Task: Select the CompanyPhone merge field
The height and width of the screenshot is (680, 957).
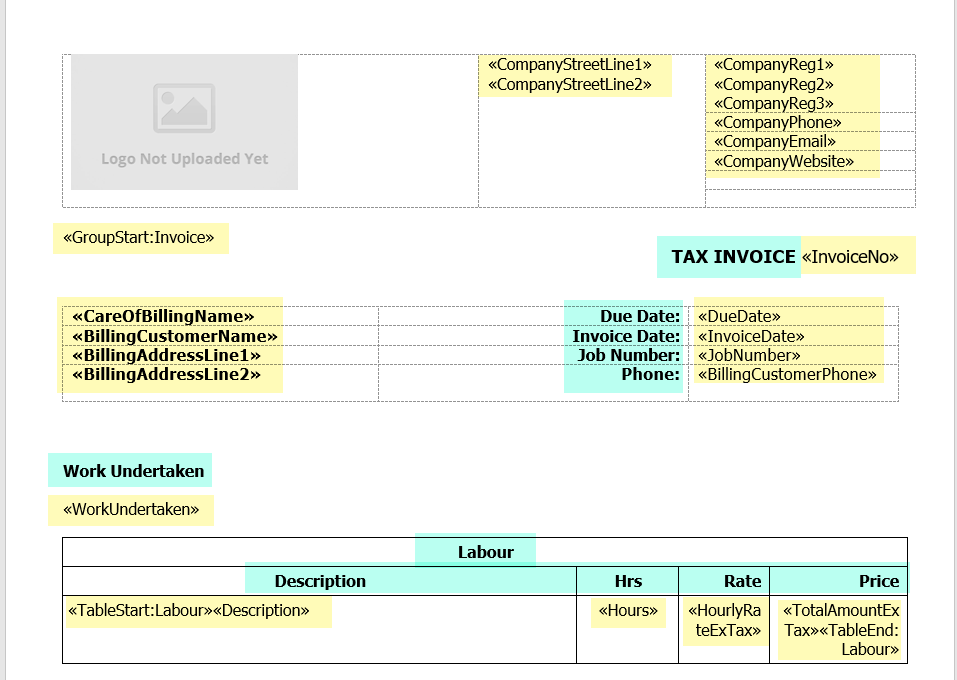Action: pyautogui.click(x=777, y=123)
